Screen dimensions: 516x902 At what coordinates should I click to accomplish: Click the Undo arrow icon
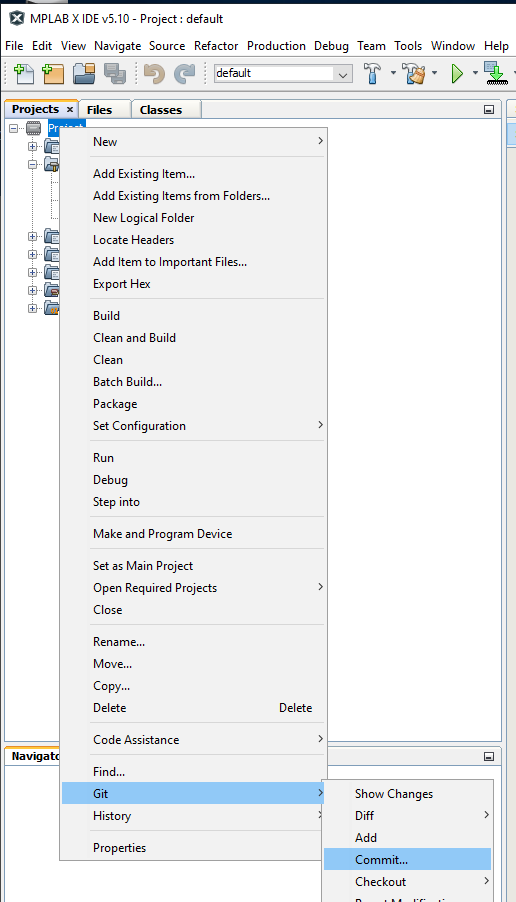point(154,74)
